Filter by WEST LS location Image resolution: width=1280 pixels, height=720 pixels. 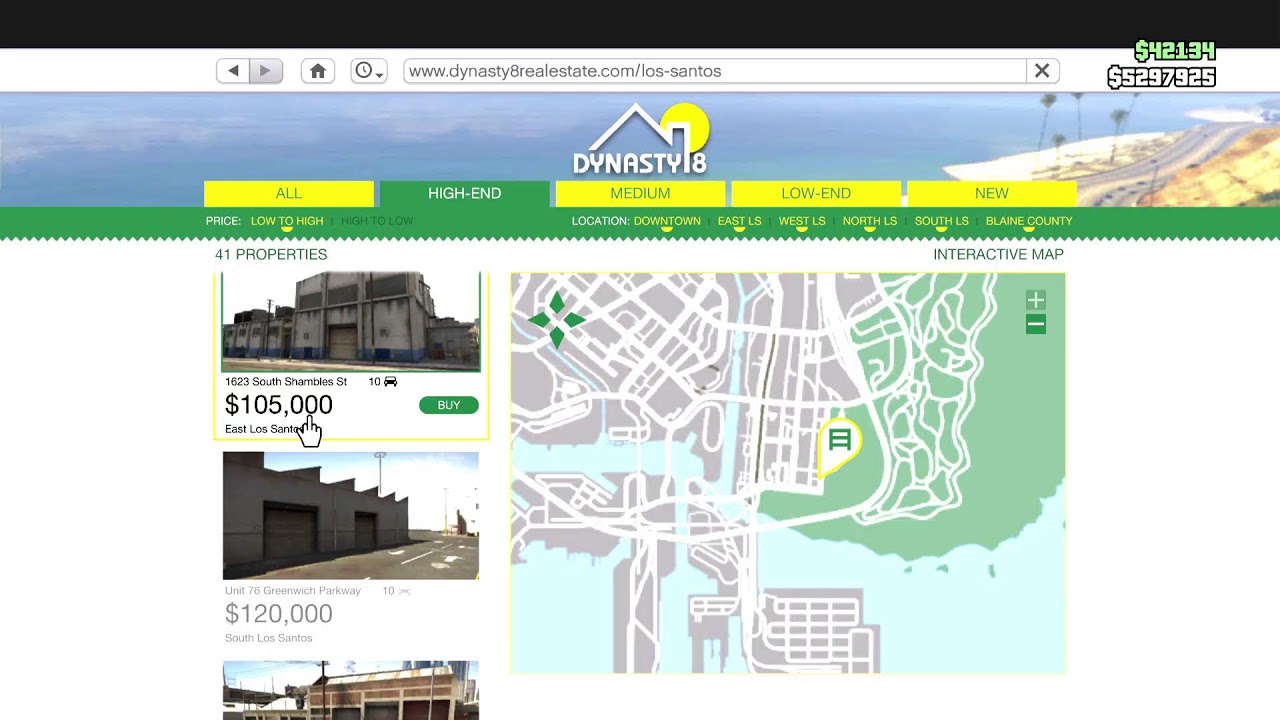[802, 221]
